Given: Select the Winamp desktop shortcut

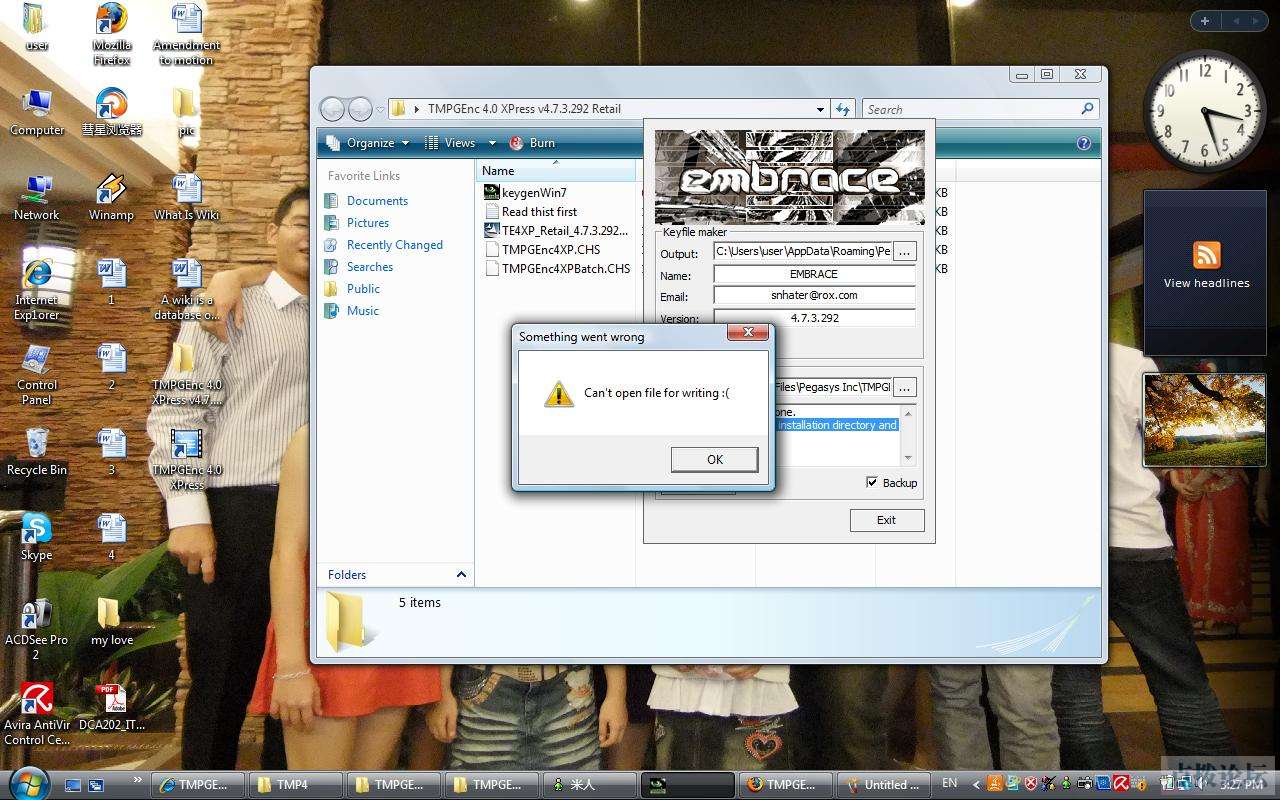Looking at the screenshot, I should (x=111, y=197).
